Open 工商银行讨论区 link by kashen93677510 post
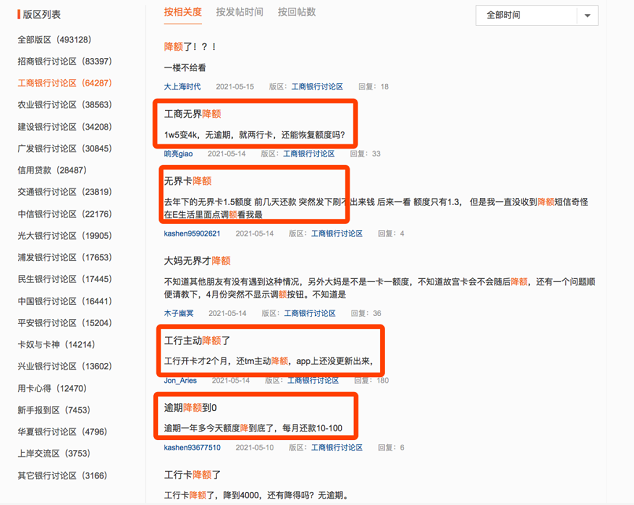 click(x=337, y=448)
